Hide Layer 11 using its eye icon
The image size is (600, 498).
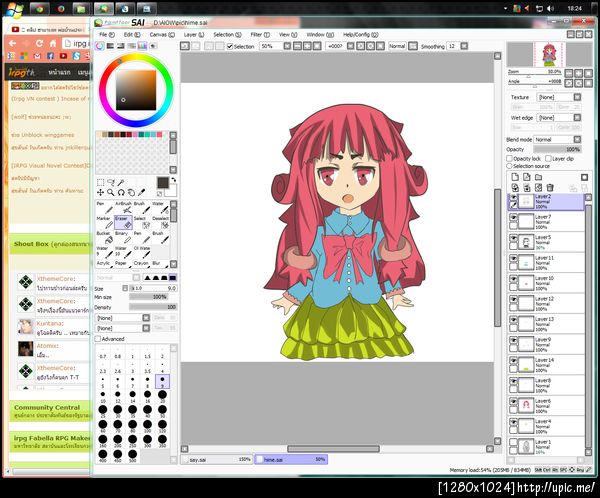click(513, 258)
